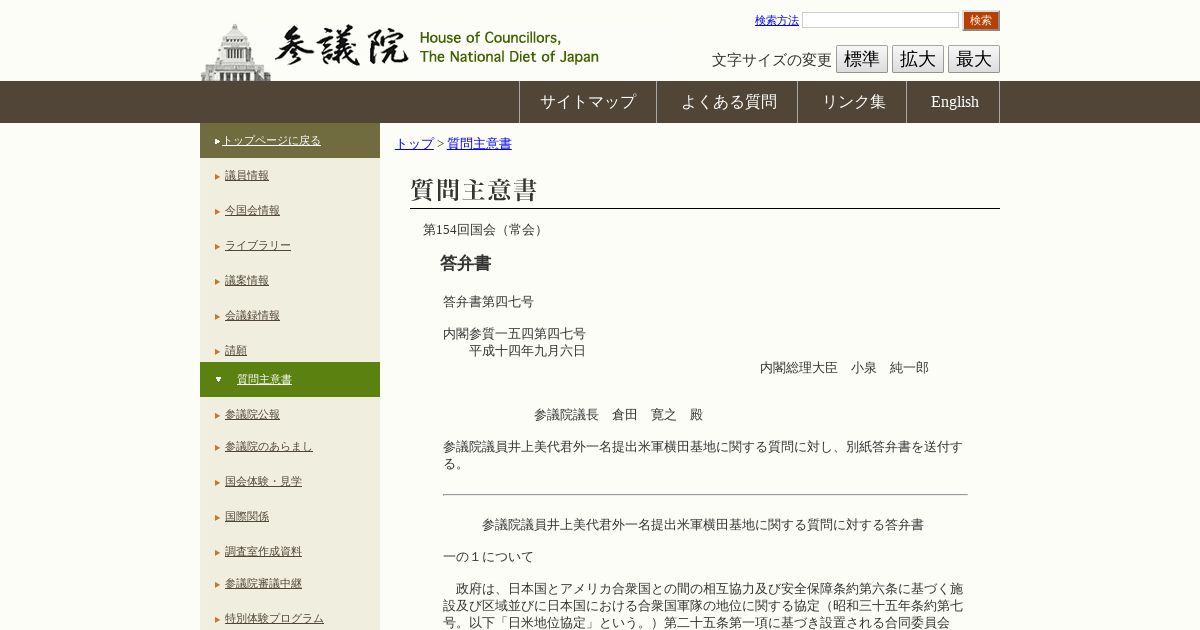Click the 答弁書 subheading
This screenshot has width=1200, height=630.
(466, 263)
